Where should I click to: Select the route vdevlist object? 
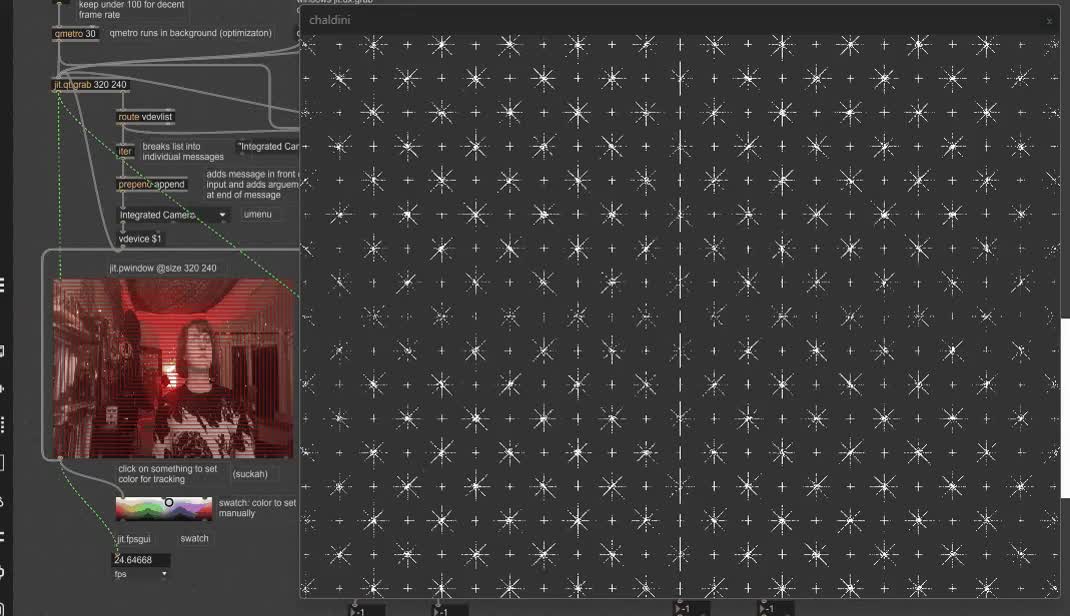click(145, 117)
